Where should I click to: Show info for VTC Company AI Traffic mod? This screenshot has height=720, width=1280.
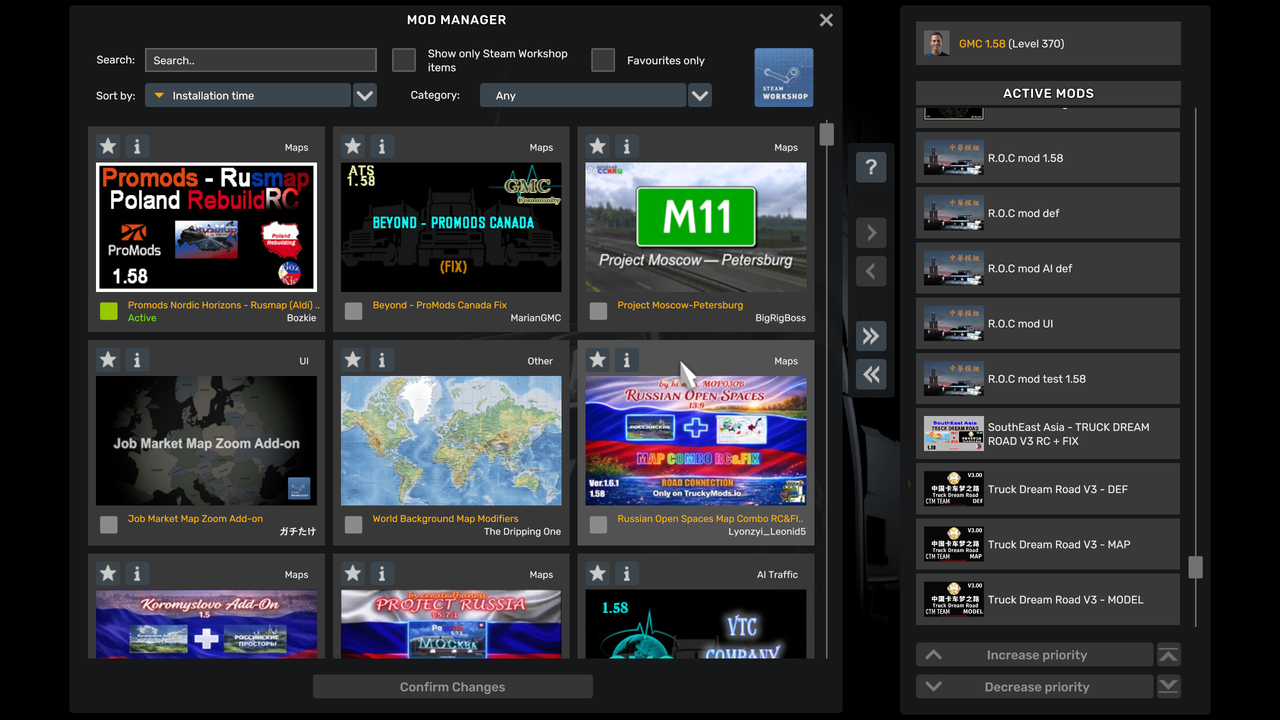tap(627, 574)
